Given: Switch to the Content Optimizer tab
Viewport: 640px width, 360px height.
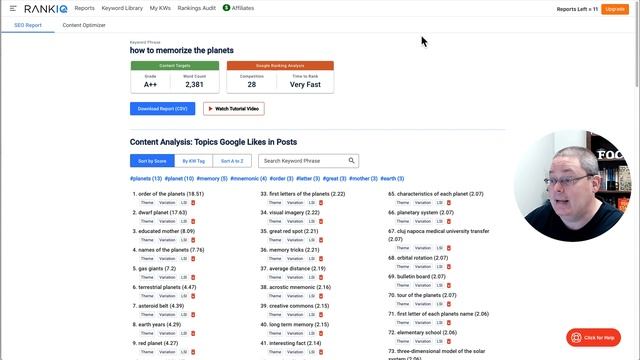Looking at the screenshot, I should click(84, 25).
